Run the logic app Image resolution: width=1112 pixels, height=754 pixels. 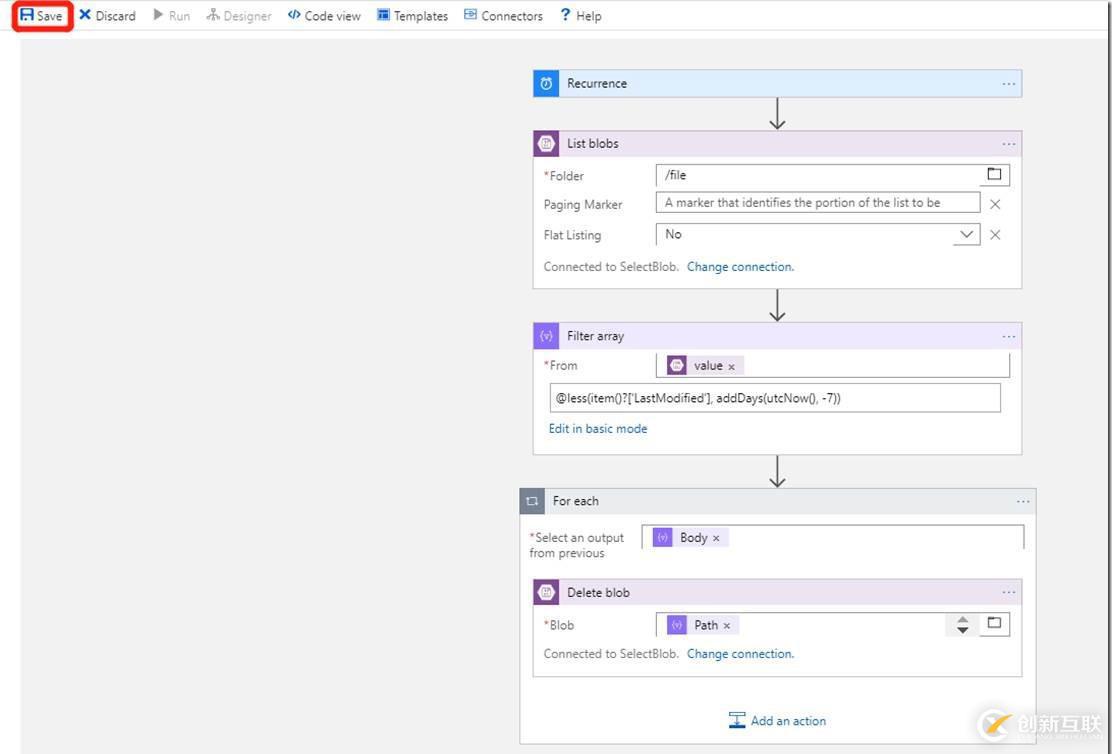[x=172, y=16]
